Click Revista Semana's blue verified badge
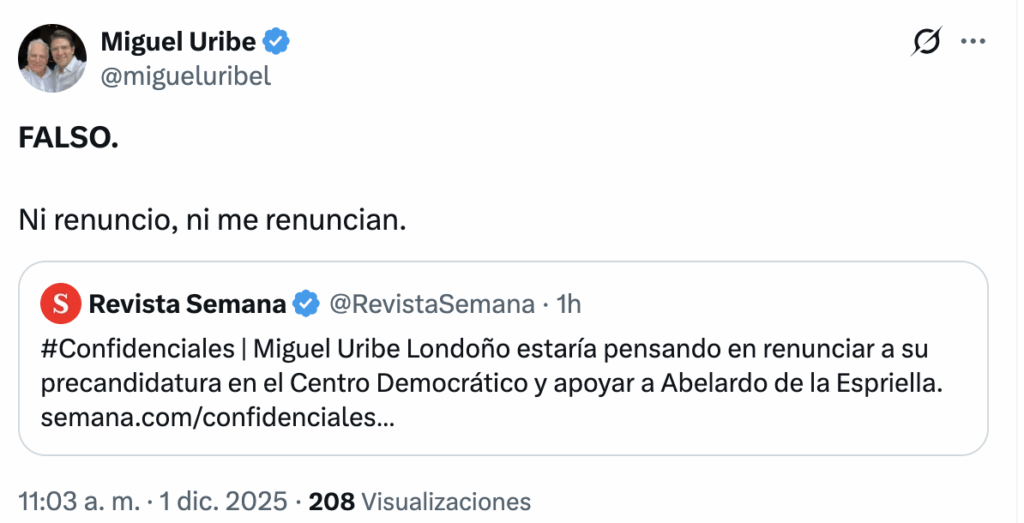 coord(307,304)
